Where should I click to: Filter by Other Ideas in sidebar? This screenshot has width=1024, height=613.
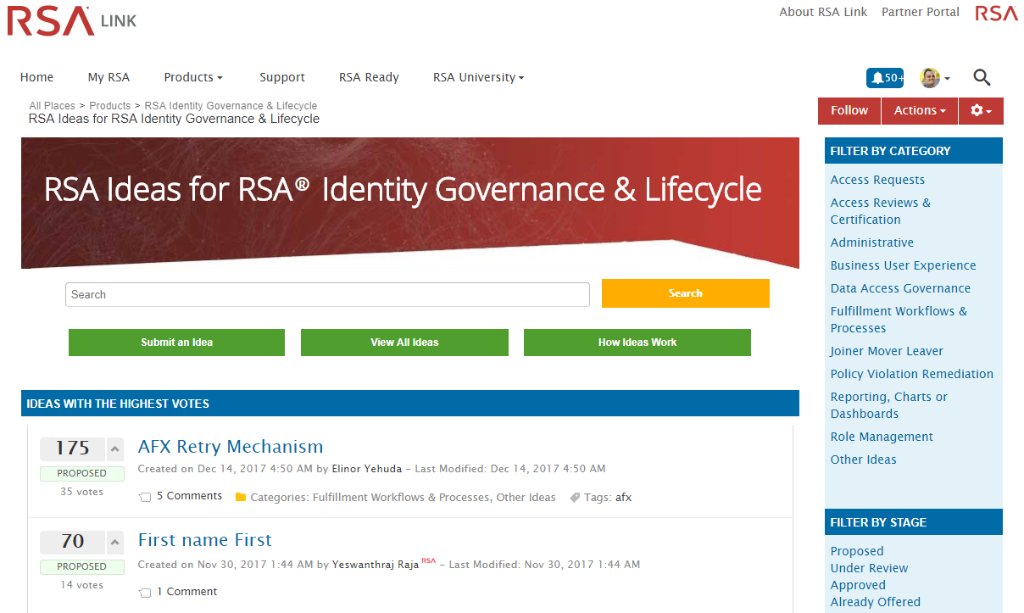pyautogui.click(x=863, y=459)
